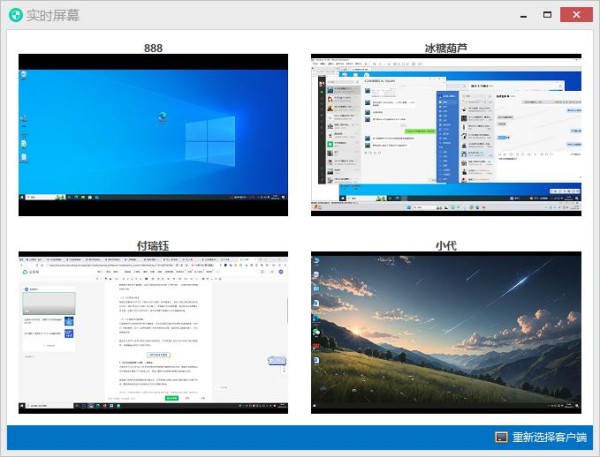The image size is (600, 457).
Task: Open the 888 client screen thumbnail
Action: [x=153, y=134]
